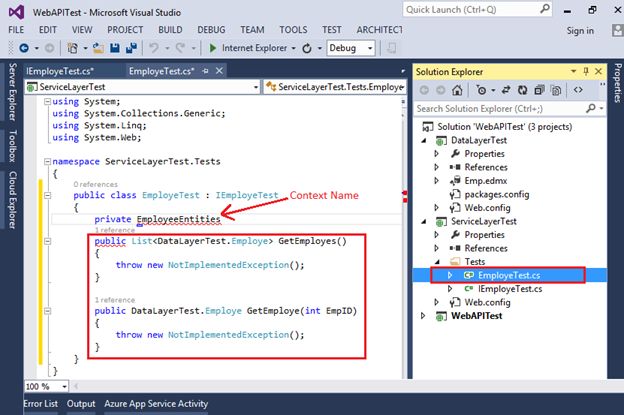Open ServiceLayerTest.Tests.Employe class dropdown
624x415 pixels.
(x=404, y=87)
